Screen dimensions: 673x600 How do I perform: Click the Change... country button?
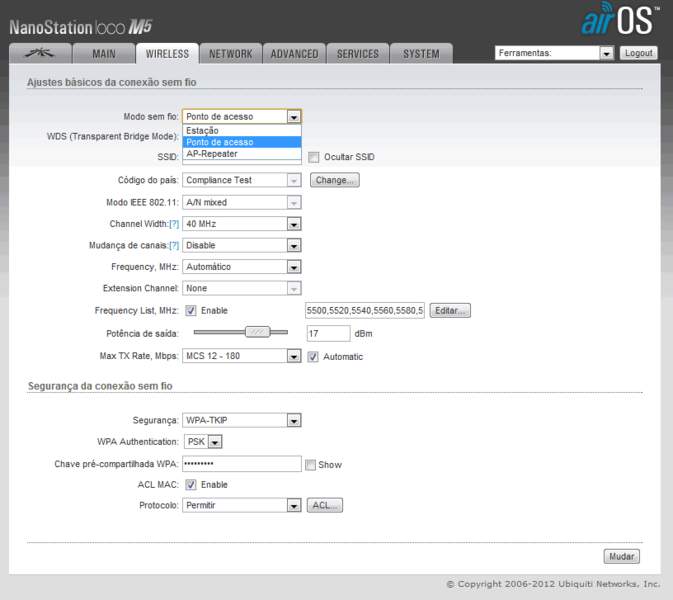click(x=335, y=180)
